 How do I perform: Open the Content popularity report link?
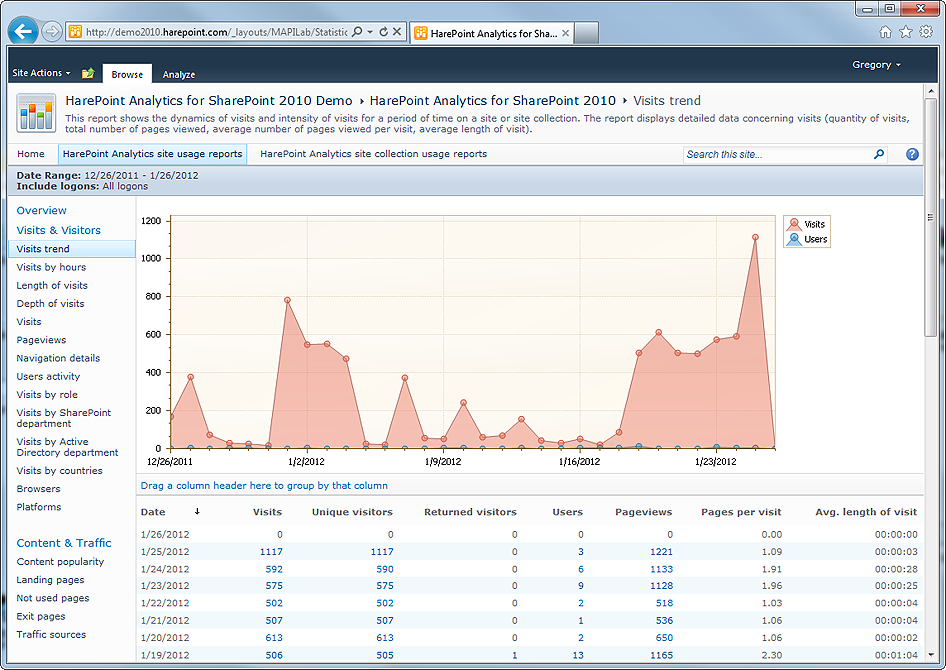tap(60, 562)
